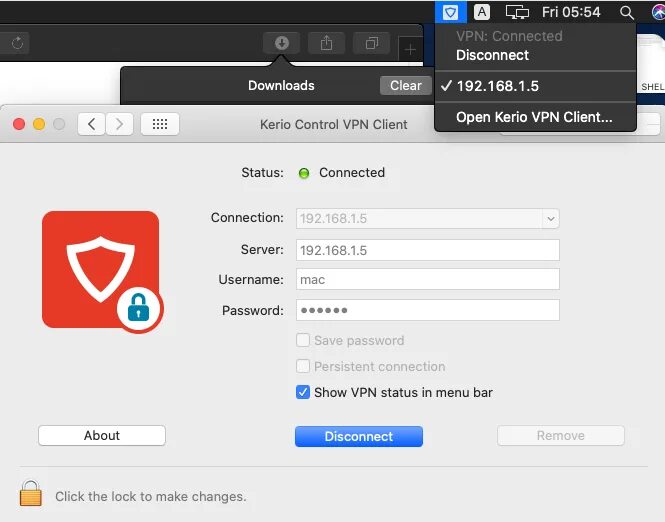The image size is (665, 522).
Task: Toggle the Save password checkbox
Action: pyautogui.click(x=303, y=340)
